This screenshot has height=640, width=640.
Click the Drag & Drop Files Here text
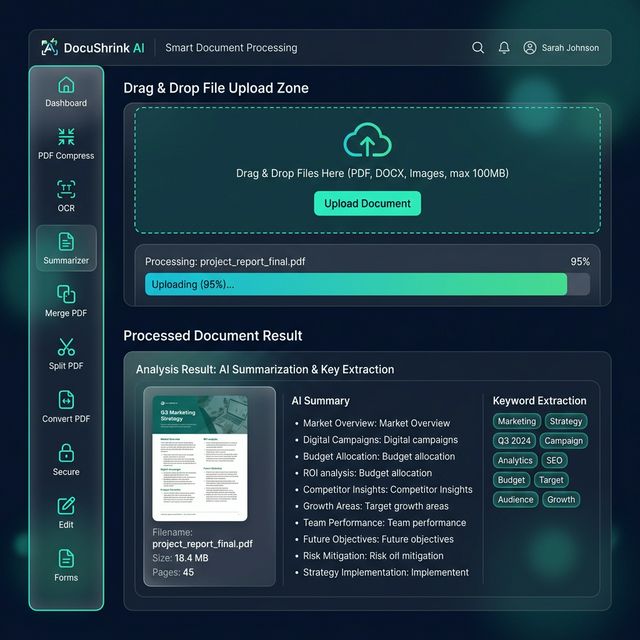pos(372,173)
